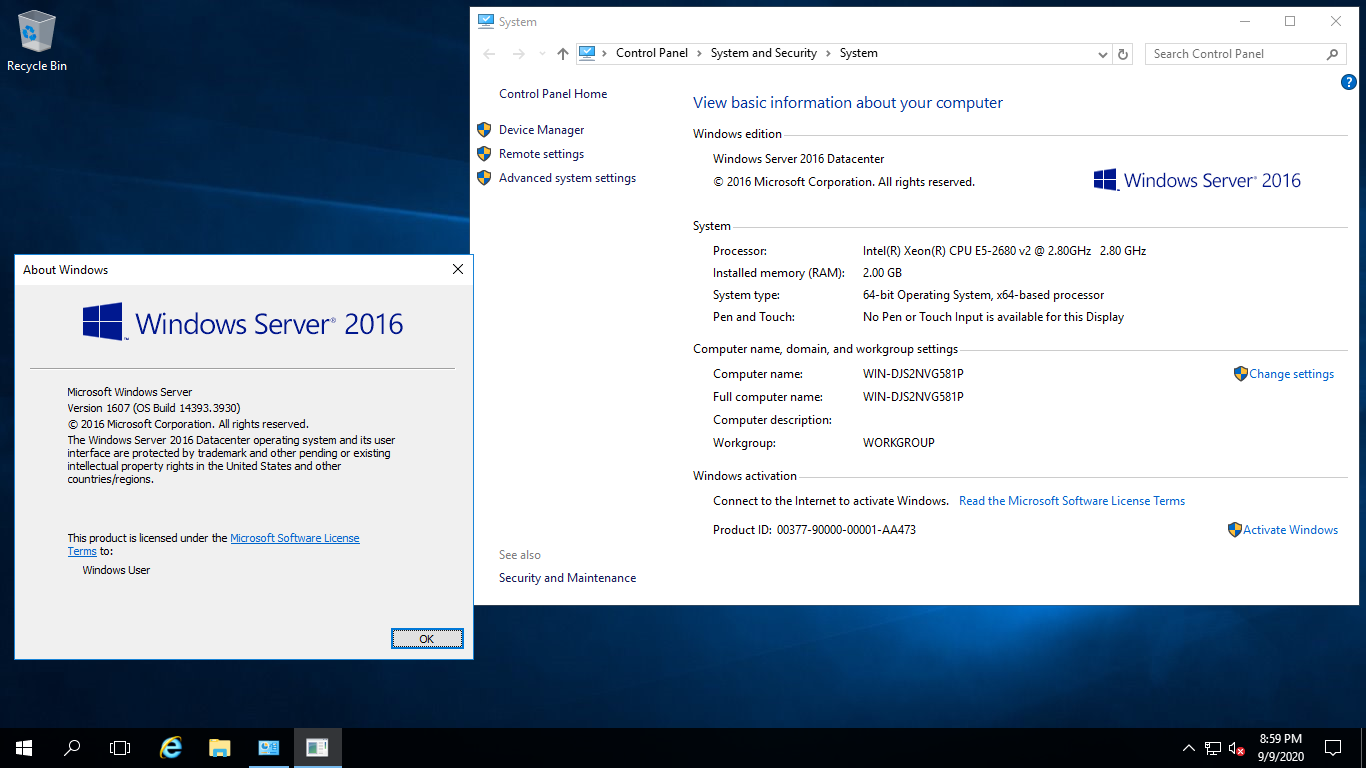Select Control Panel in the breadcrumb
The width and height of the screenshot is (1366, 768).
(x=652, y=53)
